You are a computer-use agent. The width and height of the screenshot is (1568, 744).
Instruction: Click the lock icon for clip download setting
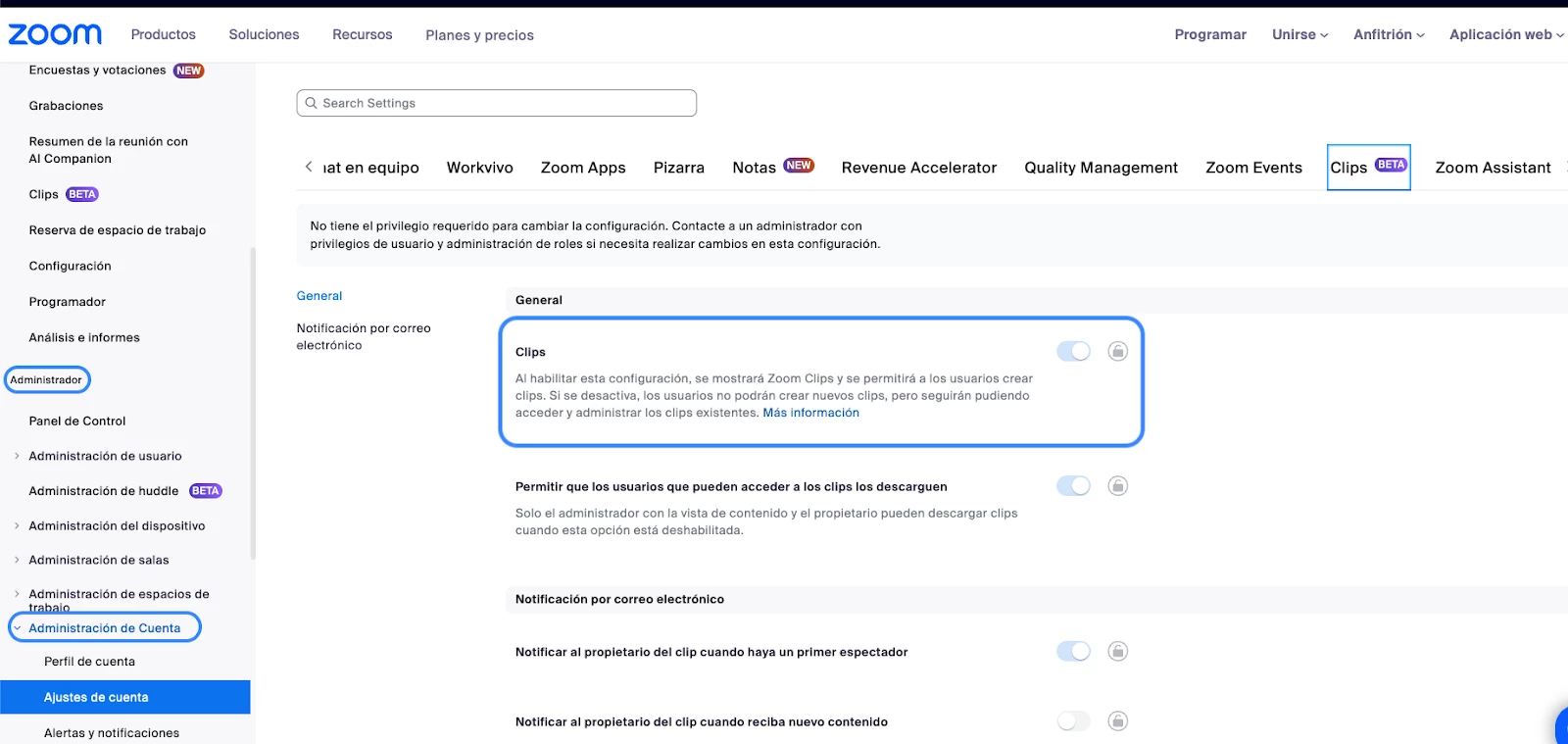1117,485
